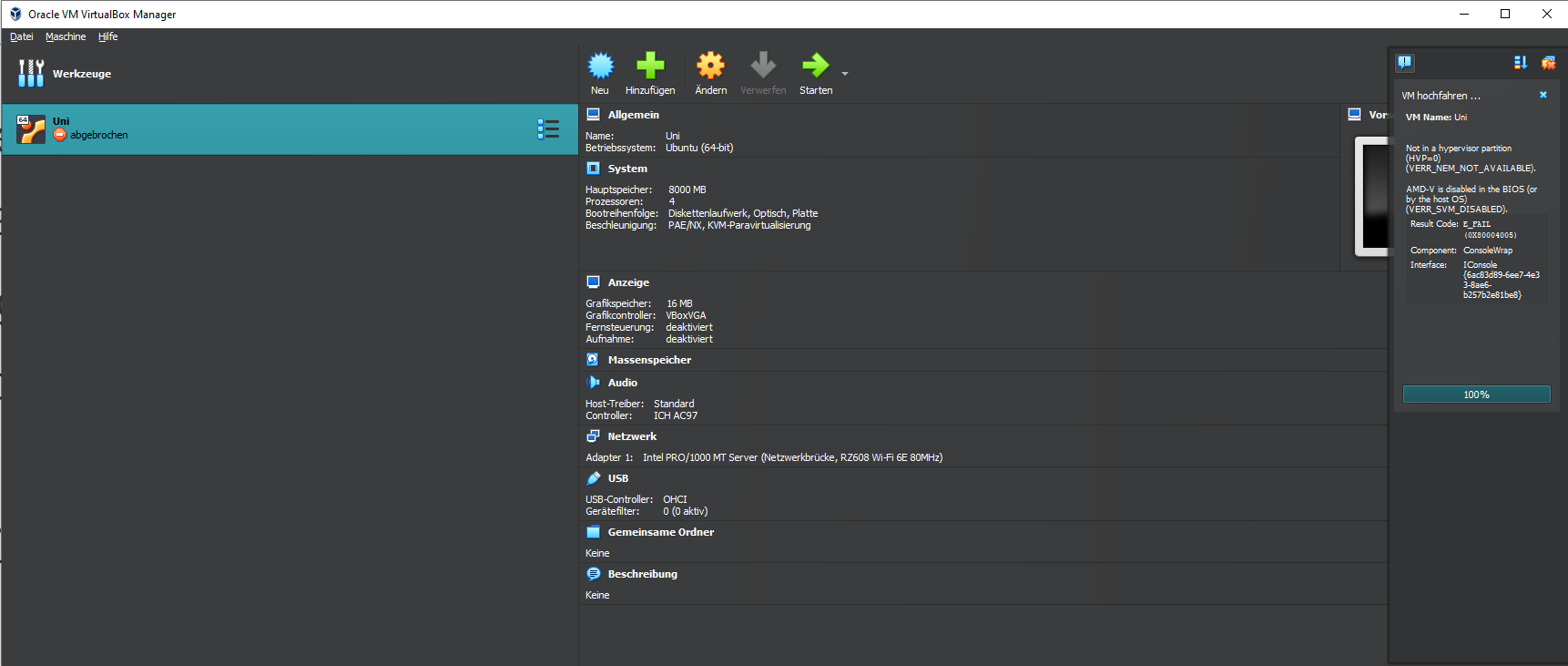Click the Vorschau preview monitor icon
This screenshot has height=666, width=1568.
coord(1355,115)
